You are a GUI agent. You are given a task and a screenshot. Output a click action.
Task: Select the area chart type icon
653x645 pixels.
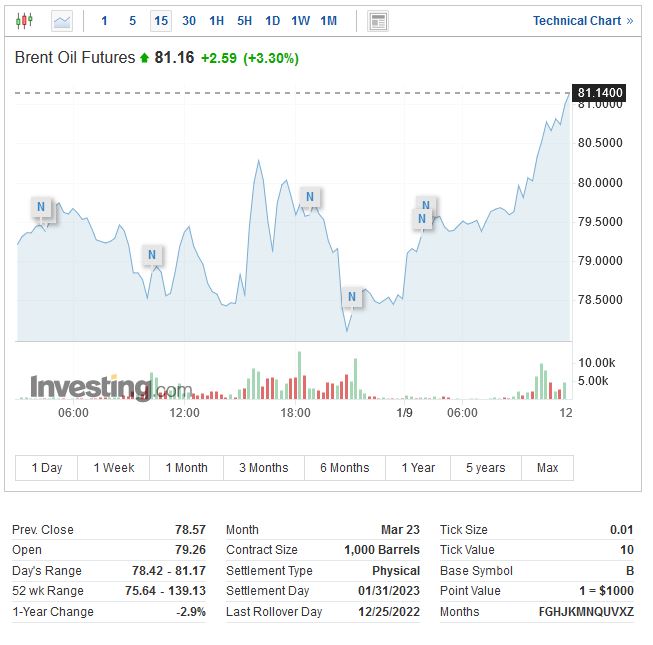pos(62,20)
